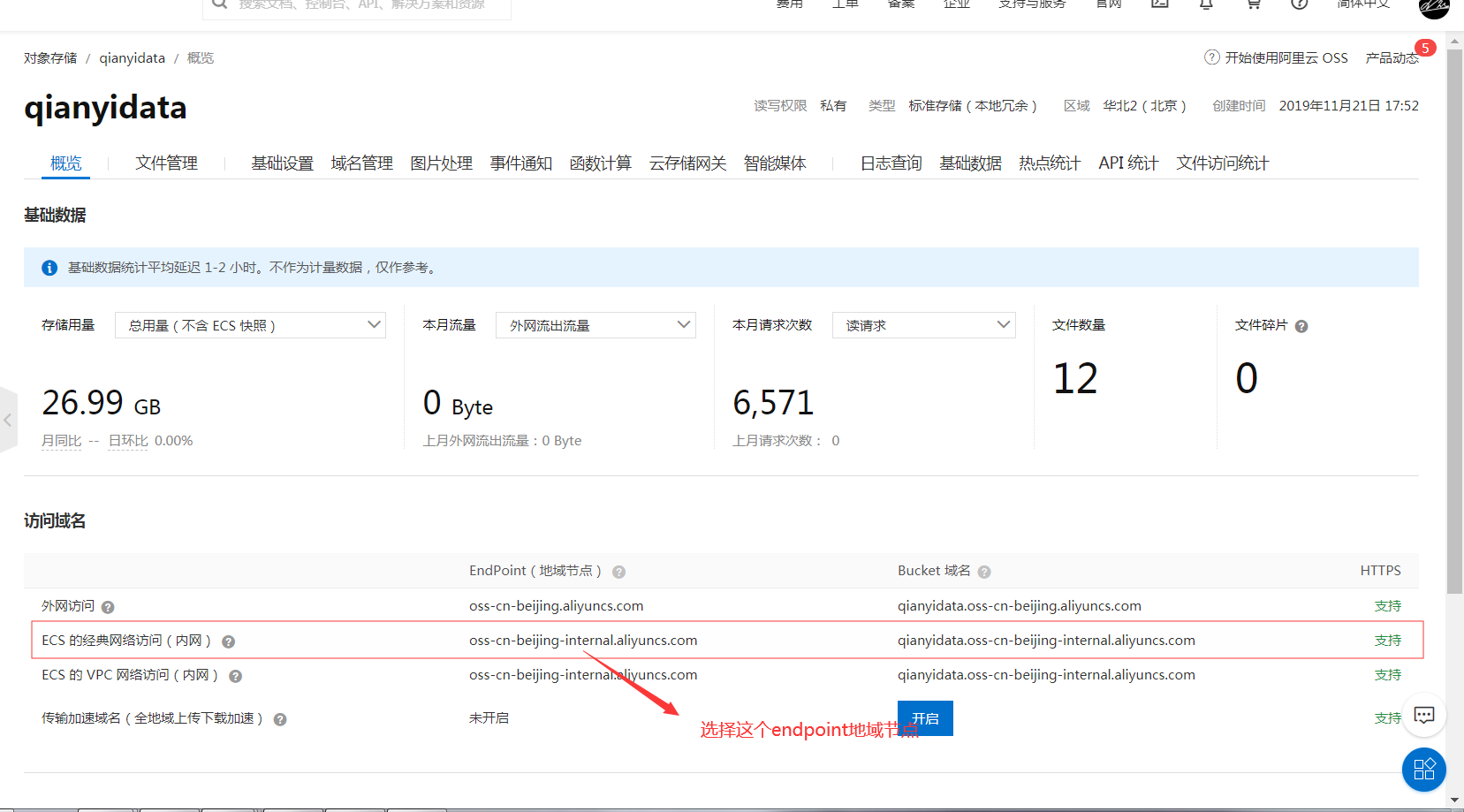Viewport: 1464px width, 812px height.
Task: Click the 6,571 request count value
Action: 773,403
